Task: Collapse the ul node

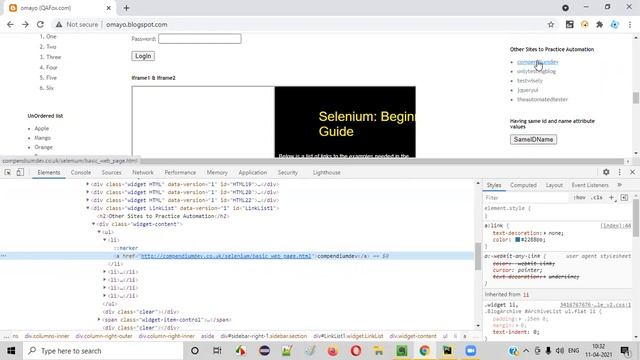Action: (x=99, y=232)
